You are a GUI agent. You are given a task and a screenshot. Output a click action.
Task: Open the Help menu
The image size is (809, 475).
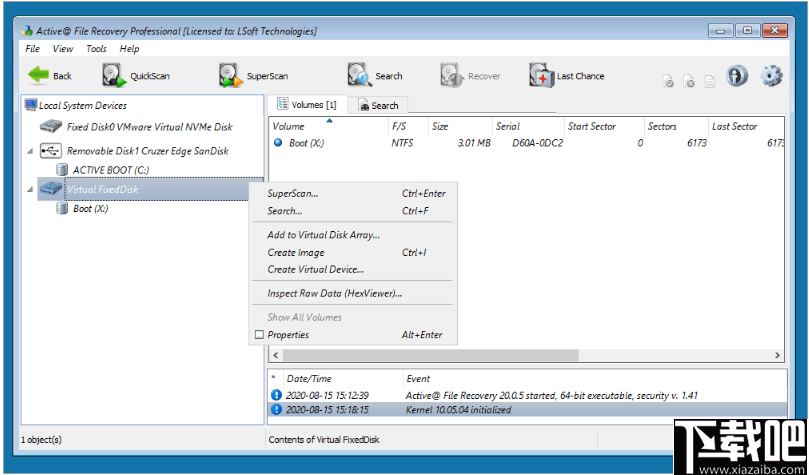pos(129,48)
